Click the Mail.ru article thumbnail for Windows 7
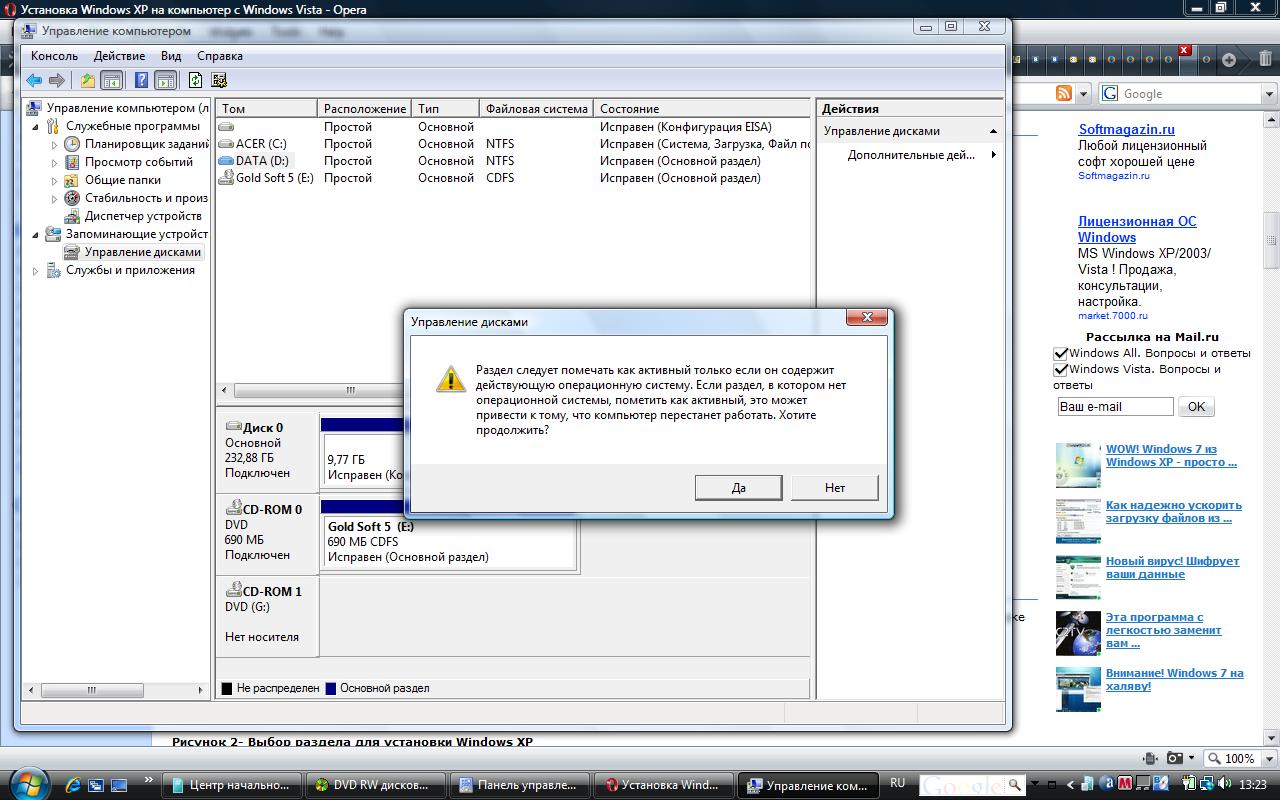Image resolution: width=1280 pixels, height=800 pixels. click(x=1078, y=465)
